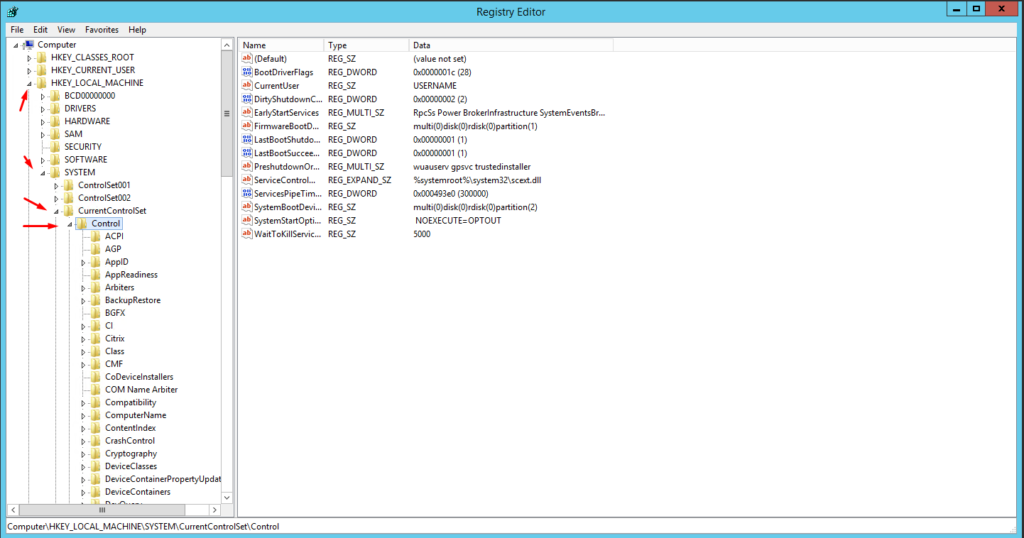The width and height of the screenshot is (1024, 538).
Task: Expand the ComputerName key
Action: 83,416
